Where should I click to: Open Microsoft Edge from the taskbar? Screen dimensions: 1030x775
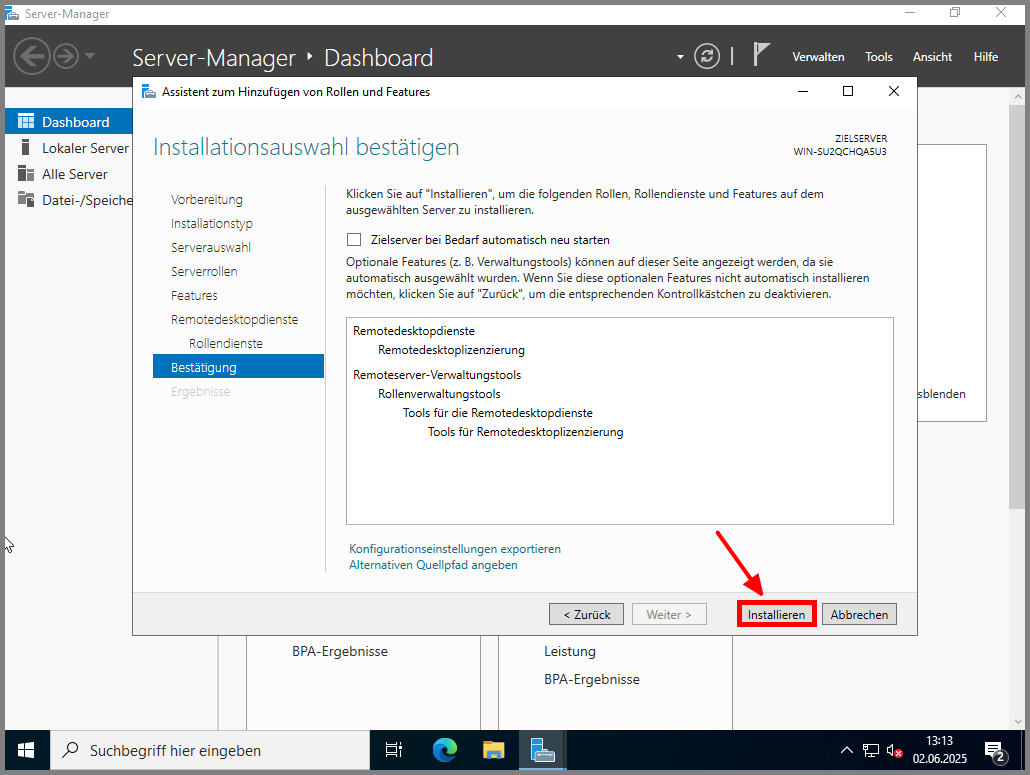(444, 750)
